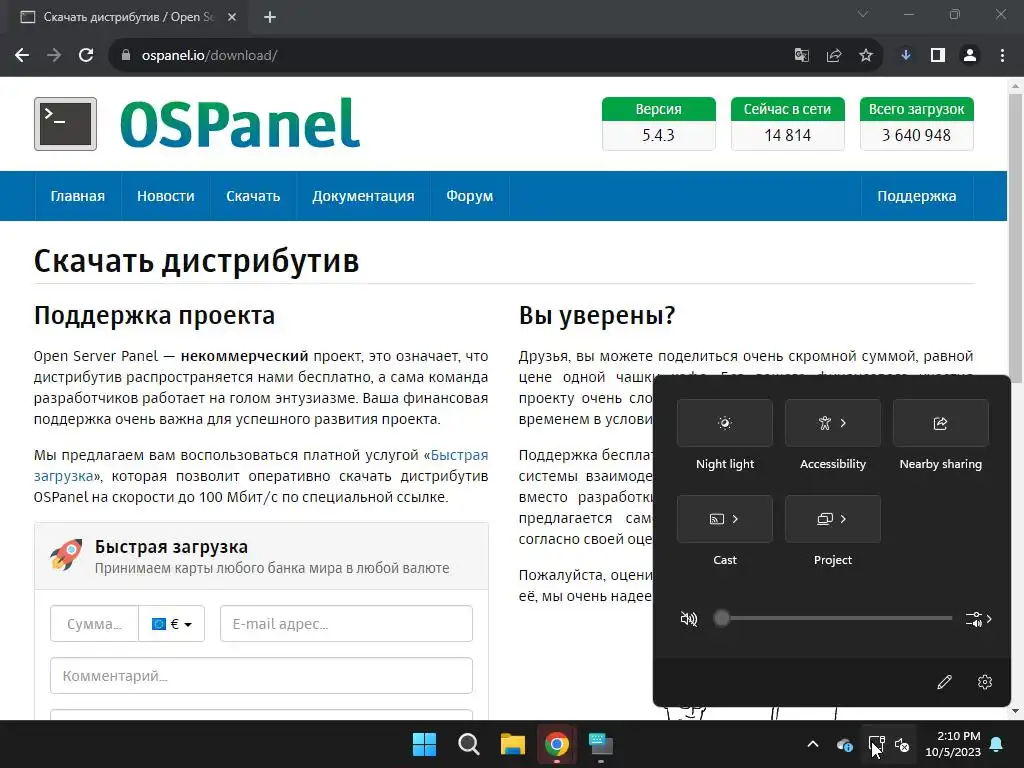The image size is (1024, 768).
Task: Expand the Project quick setting
Action: (x=833, y=519)
